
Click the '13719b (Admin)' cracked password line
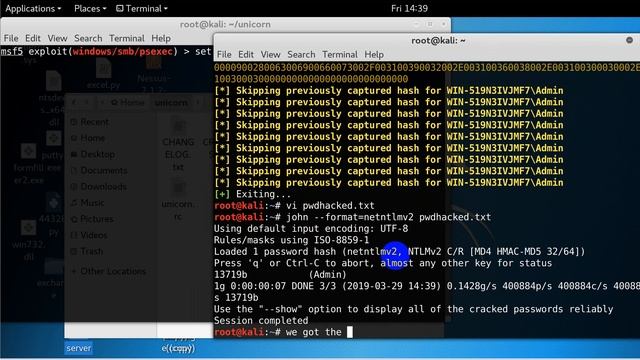280,274
